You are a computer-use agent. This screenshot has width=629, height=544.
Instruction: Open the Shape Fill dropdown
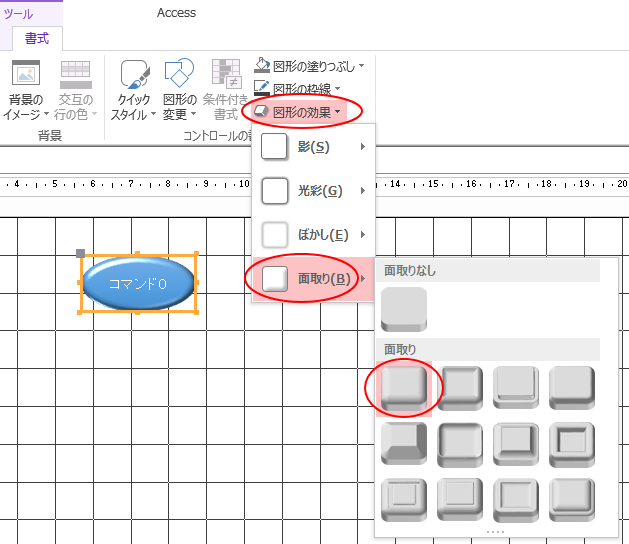click(309, 66)
